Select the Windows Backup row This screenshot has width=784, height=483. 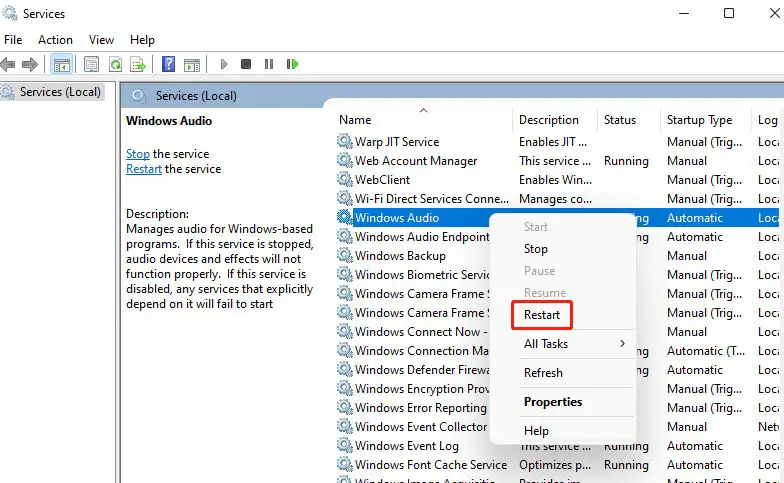[x=400, y=256]
